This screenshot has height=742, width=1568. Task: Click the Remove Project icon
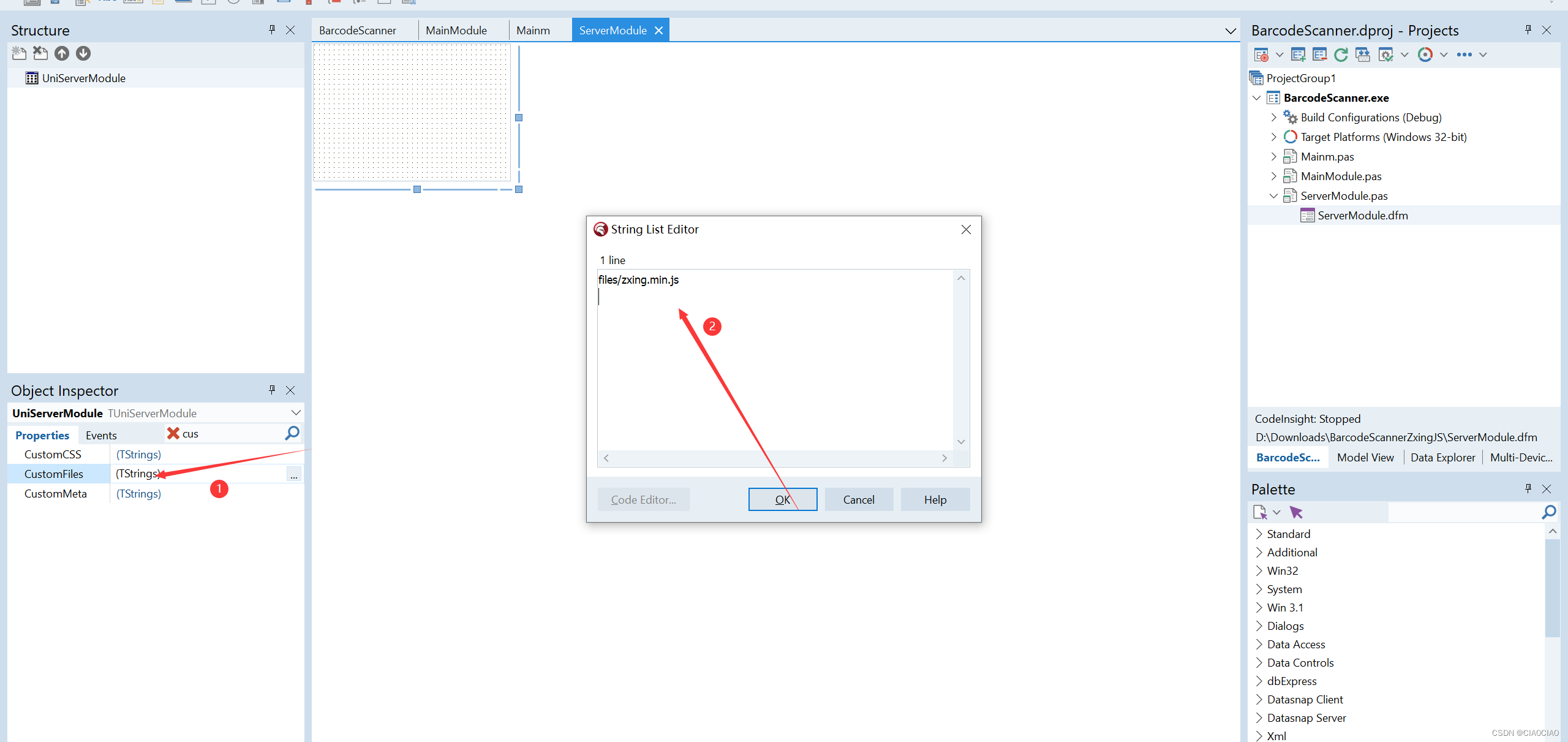1319,55
